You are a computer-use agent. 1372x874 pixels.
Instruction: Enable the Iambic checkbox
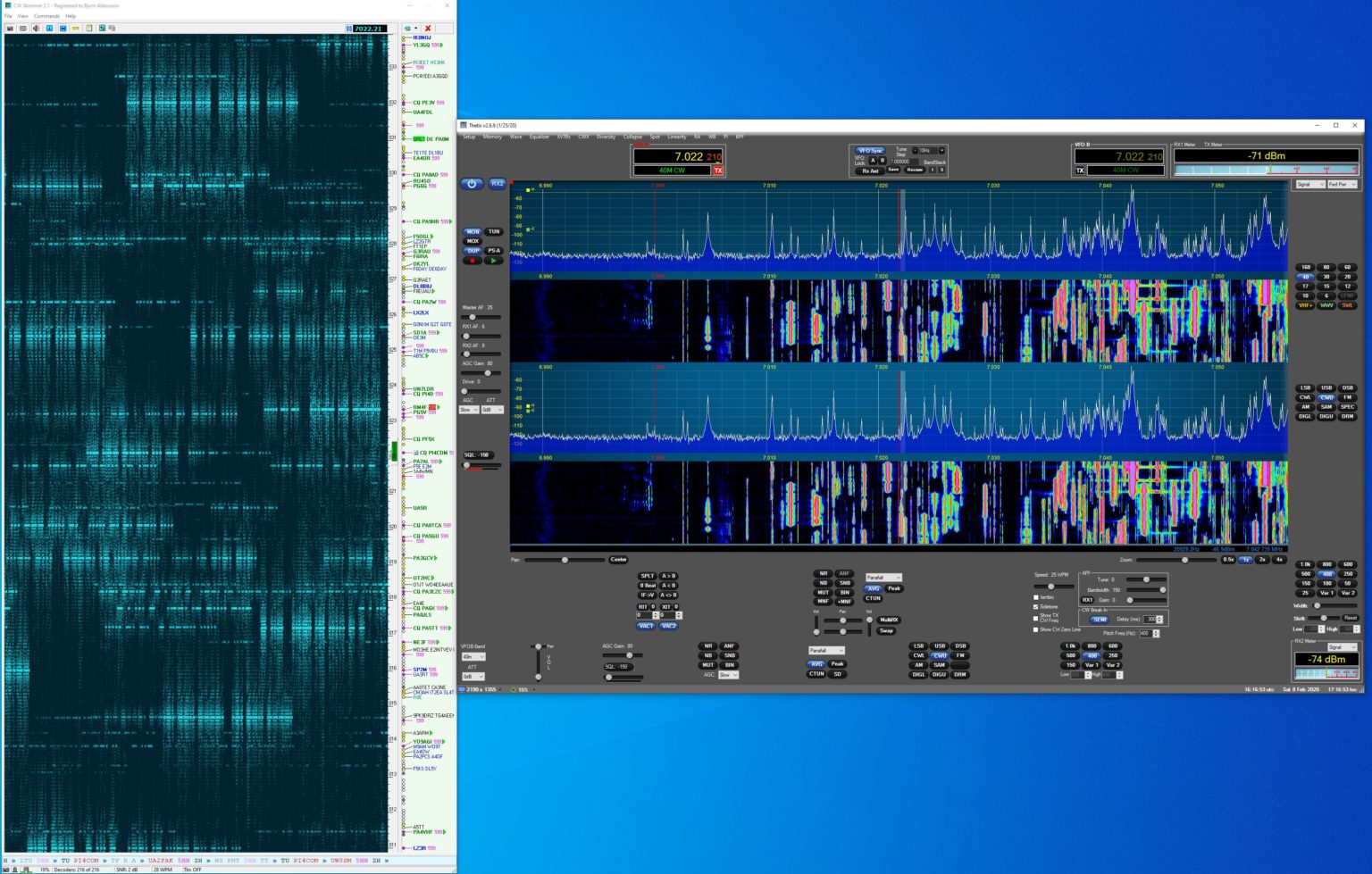pyautogui.click(x=1036, y=597)
